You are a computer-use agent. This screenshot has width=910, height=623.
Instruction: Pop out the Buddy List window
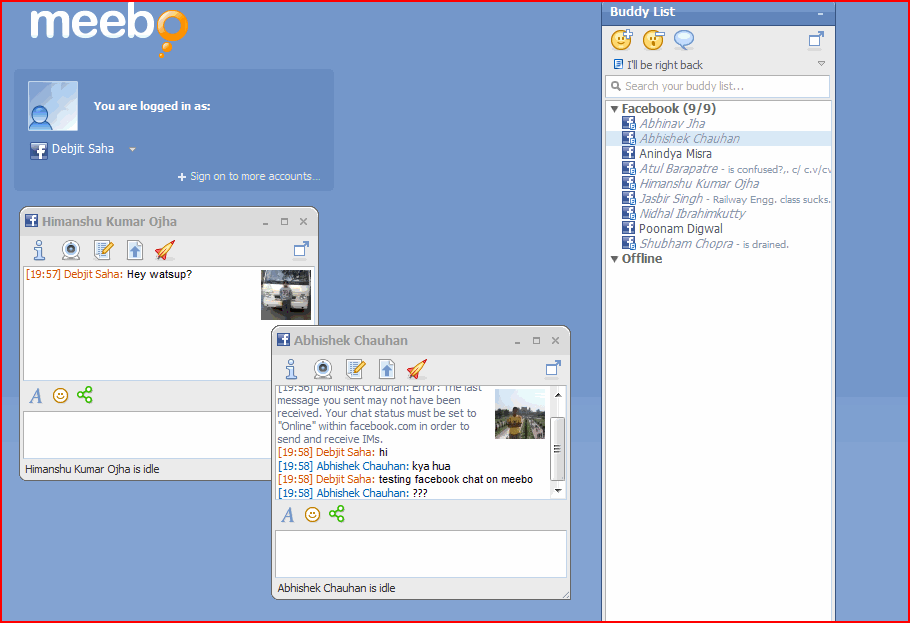click(x=816, y=39)
